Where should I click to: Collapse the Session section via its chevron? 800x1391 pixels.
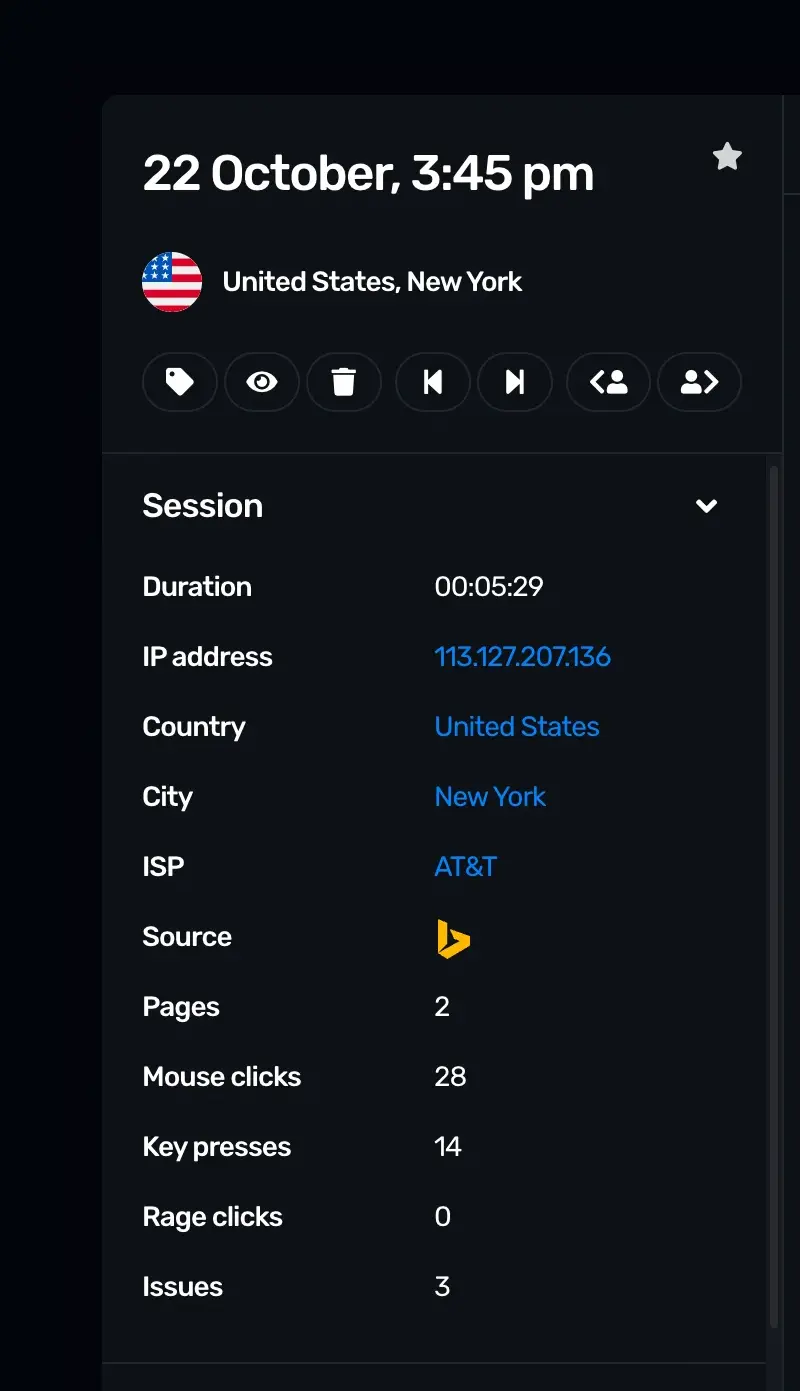coord(707,506)
